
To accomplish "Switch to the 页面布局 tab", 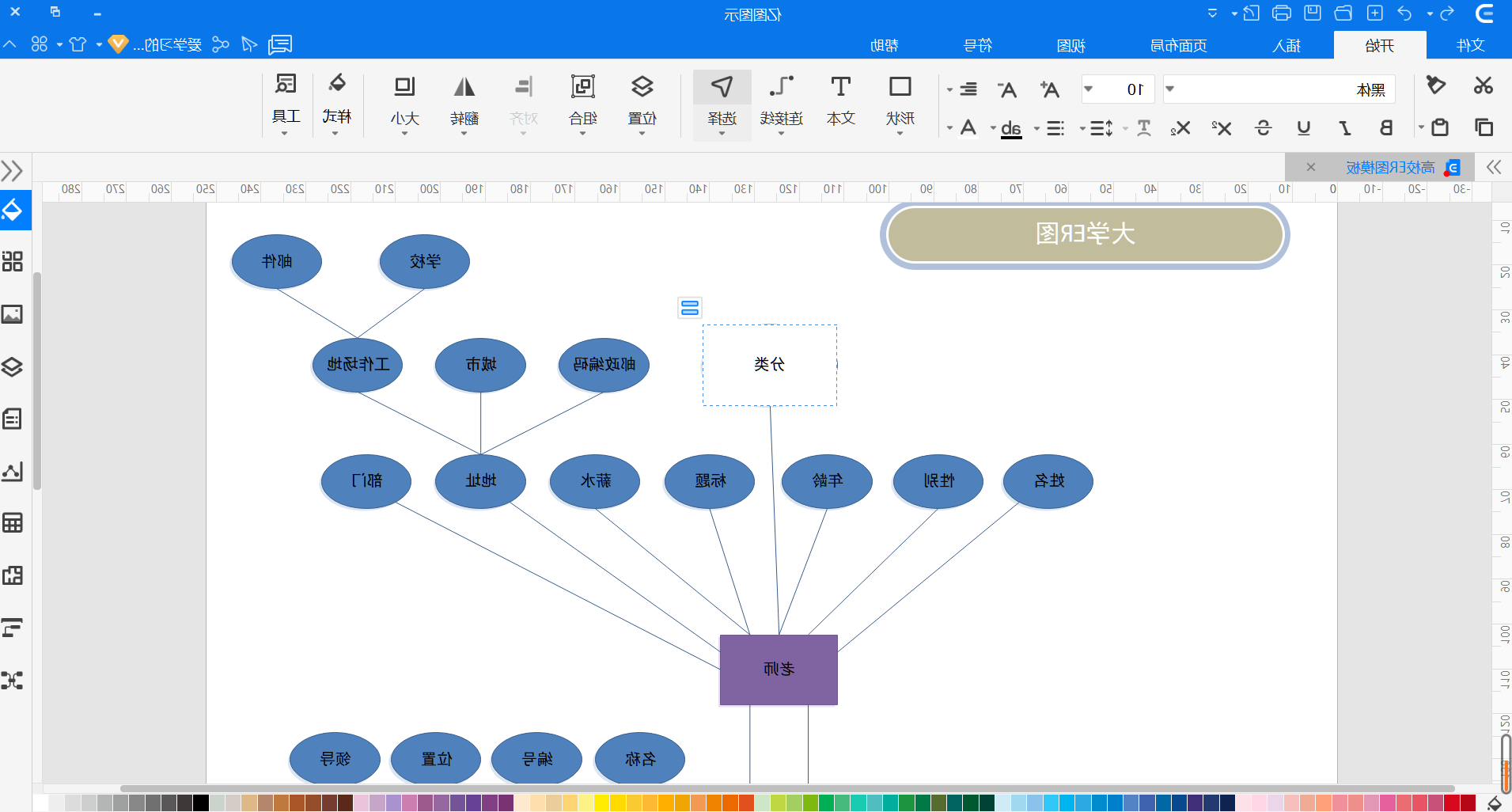I will point(1179,45).
